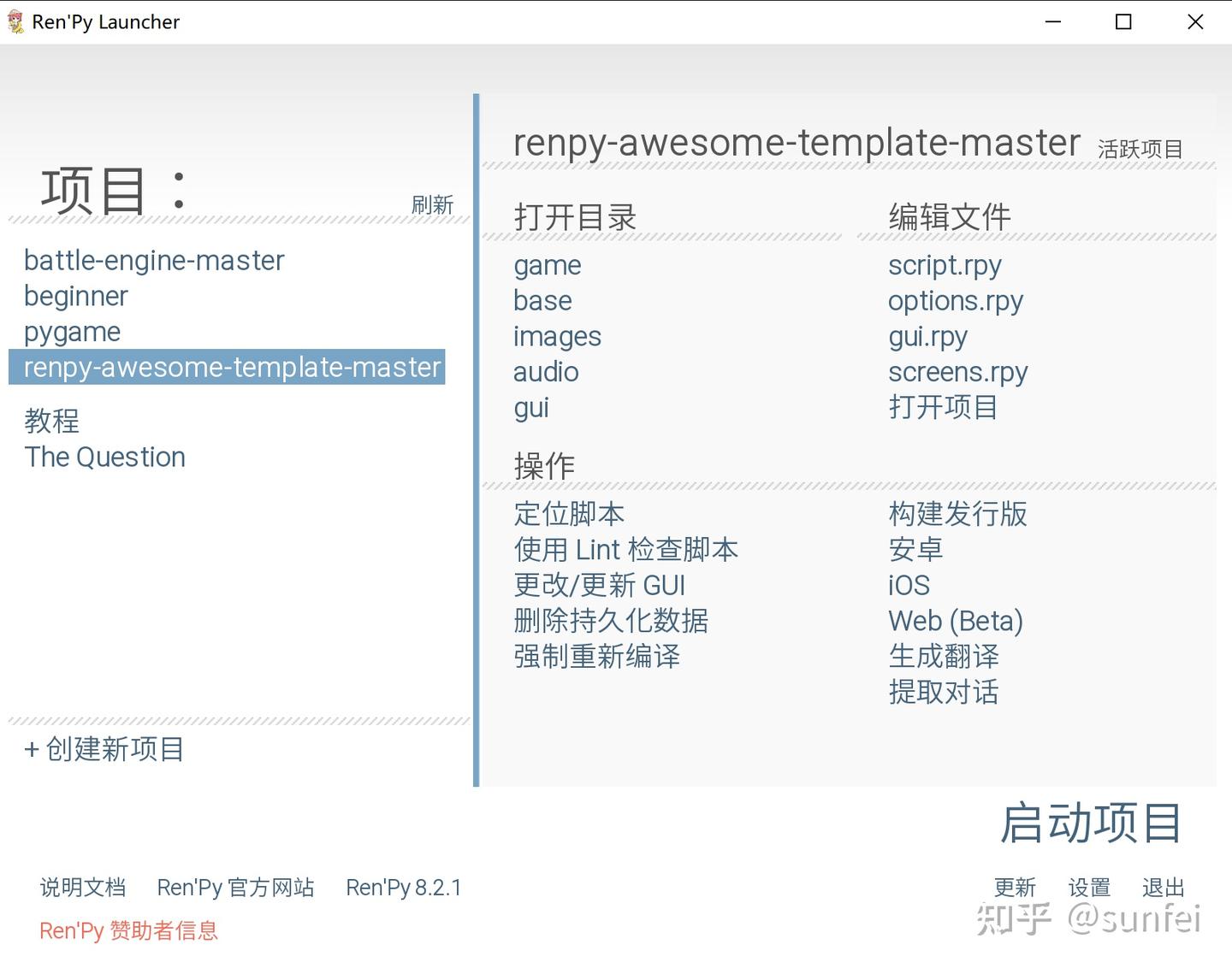Click 提取对话 to extract dialogue
Viewport: 1232px width, 968px height.
click(944, 692)
